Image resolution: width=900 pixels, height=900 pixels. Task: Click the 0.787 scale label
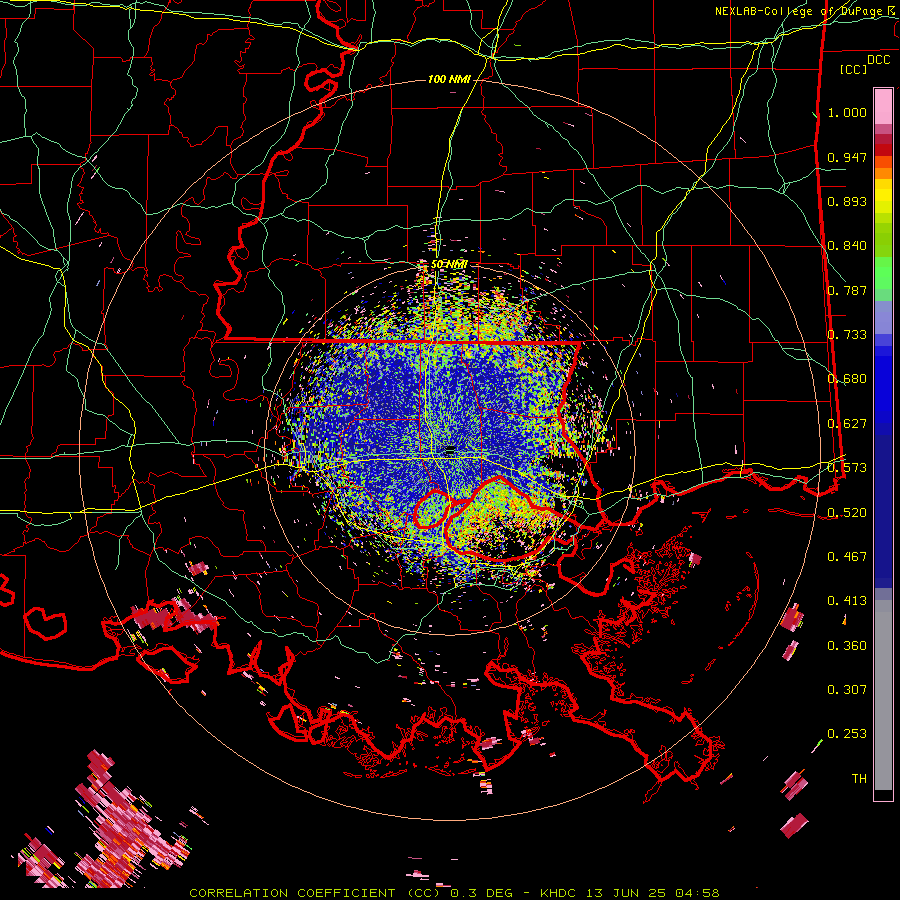[x=847, y=290]
